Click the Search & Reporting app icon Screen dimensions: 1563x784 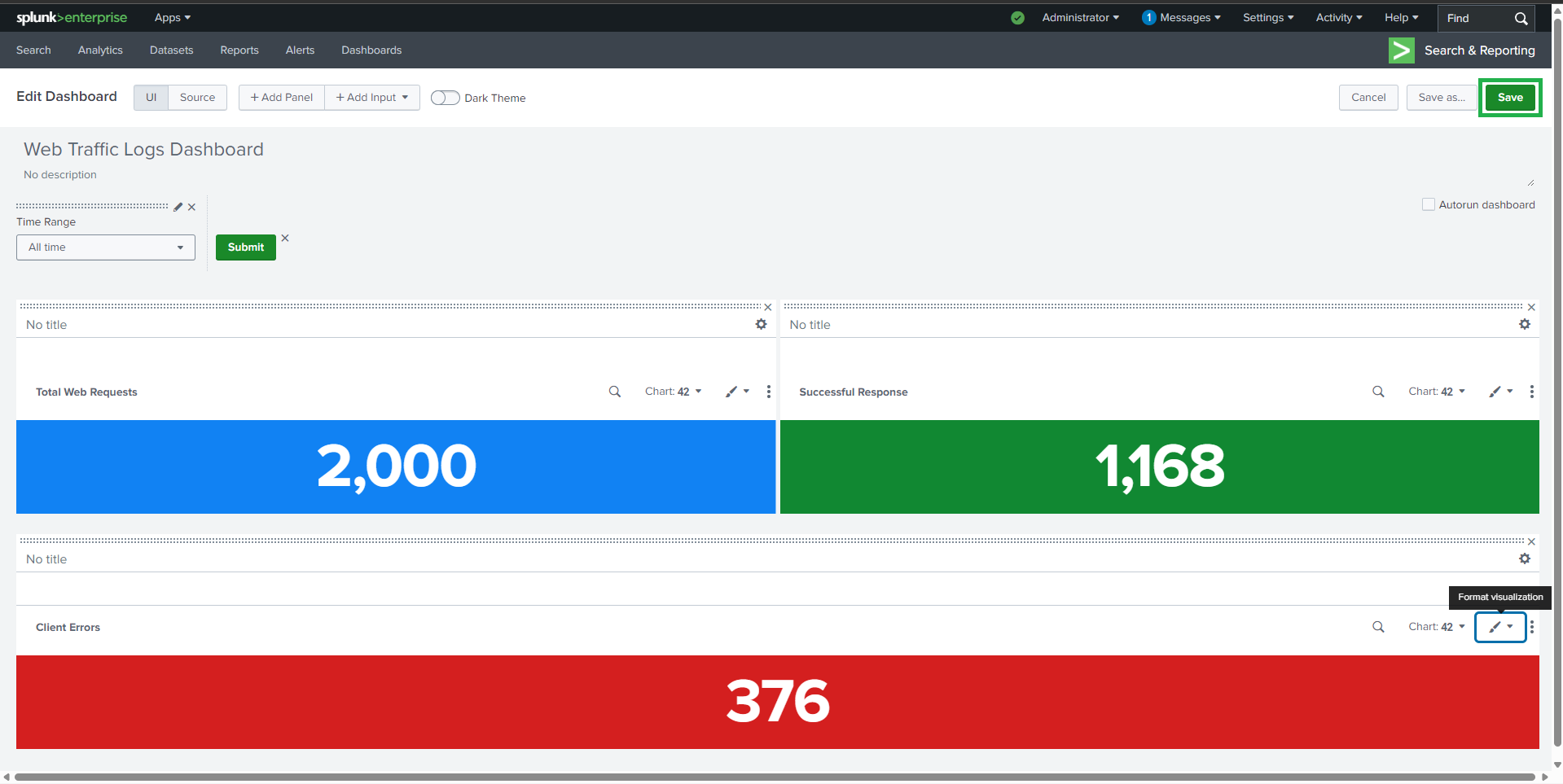click(1401, 50)
